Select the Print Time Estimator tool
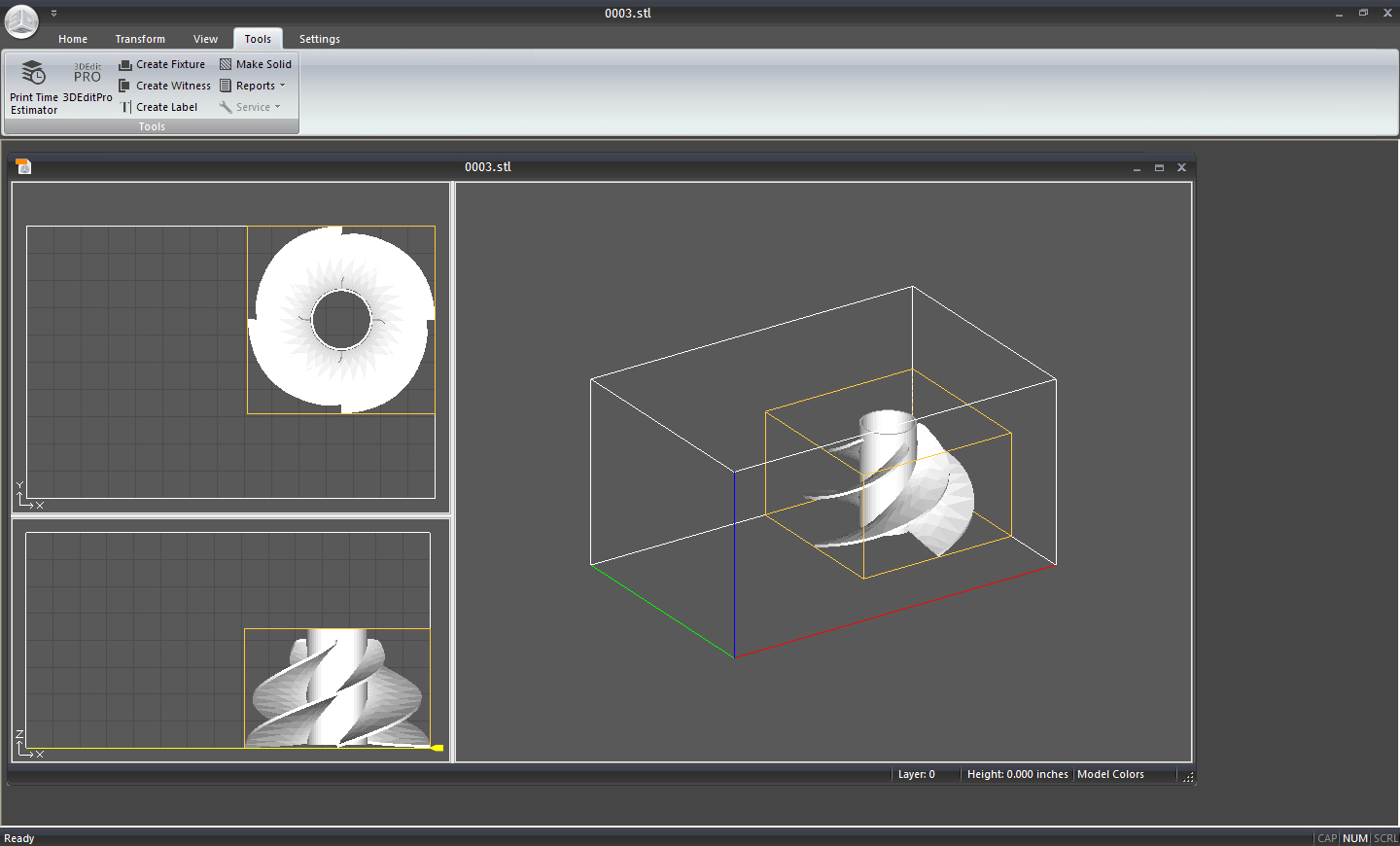The height and width of the screenshot is (846, 1400). click(32, 83)
